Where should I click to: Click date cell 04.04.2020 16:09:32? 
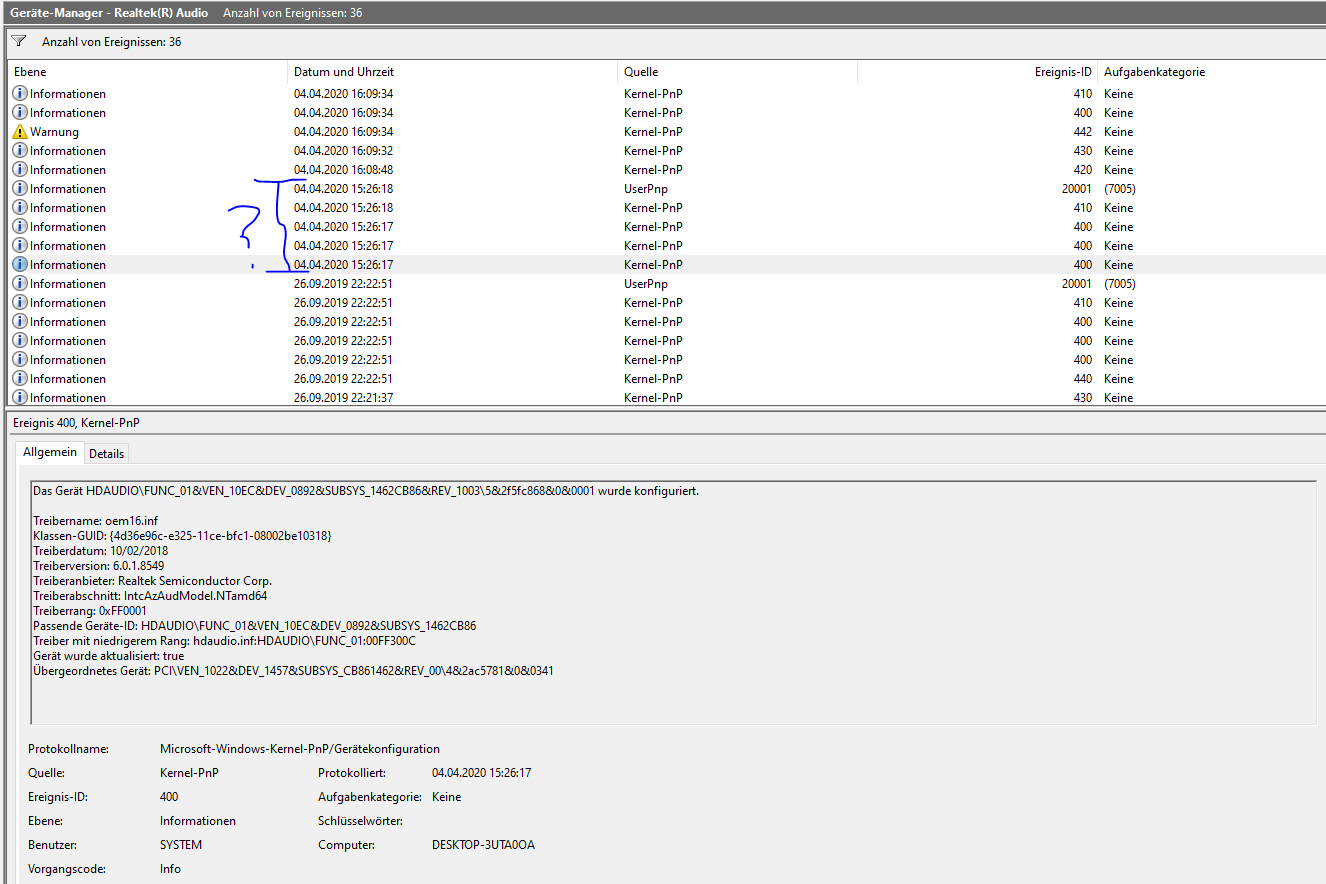coord(343,151)
